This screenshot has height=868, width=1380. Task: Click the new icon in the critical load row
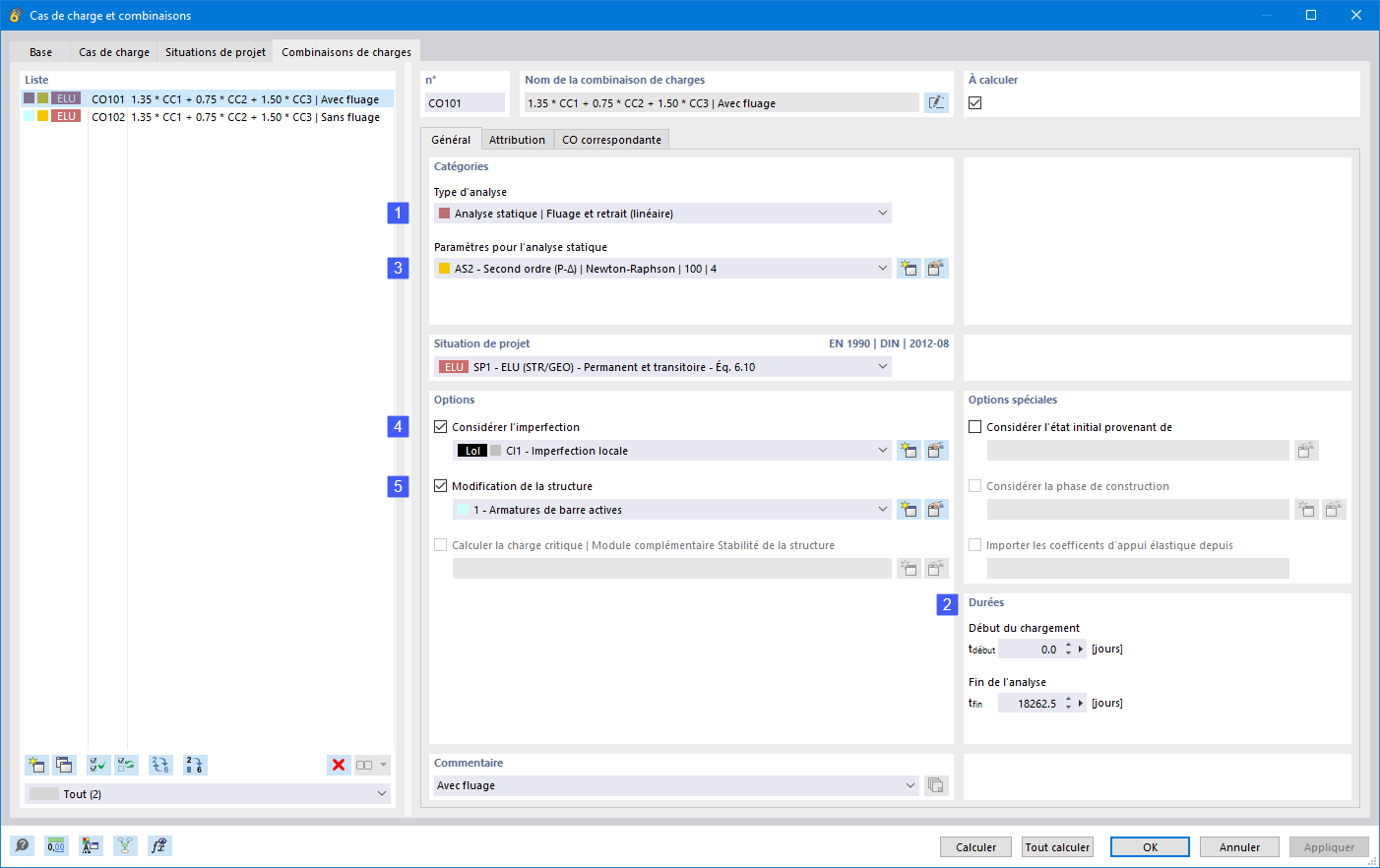(909, 569)
